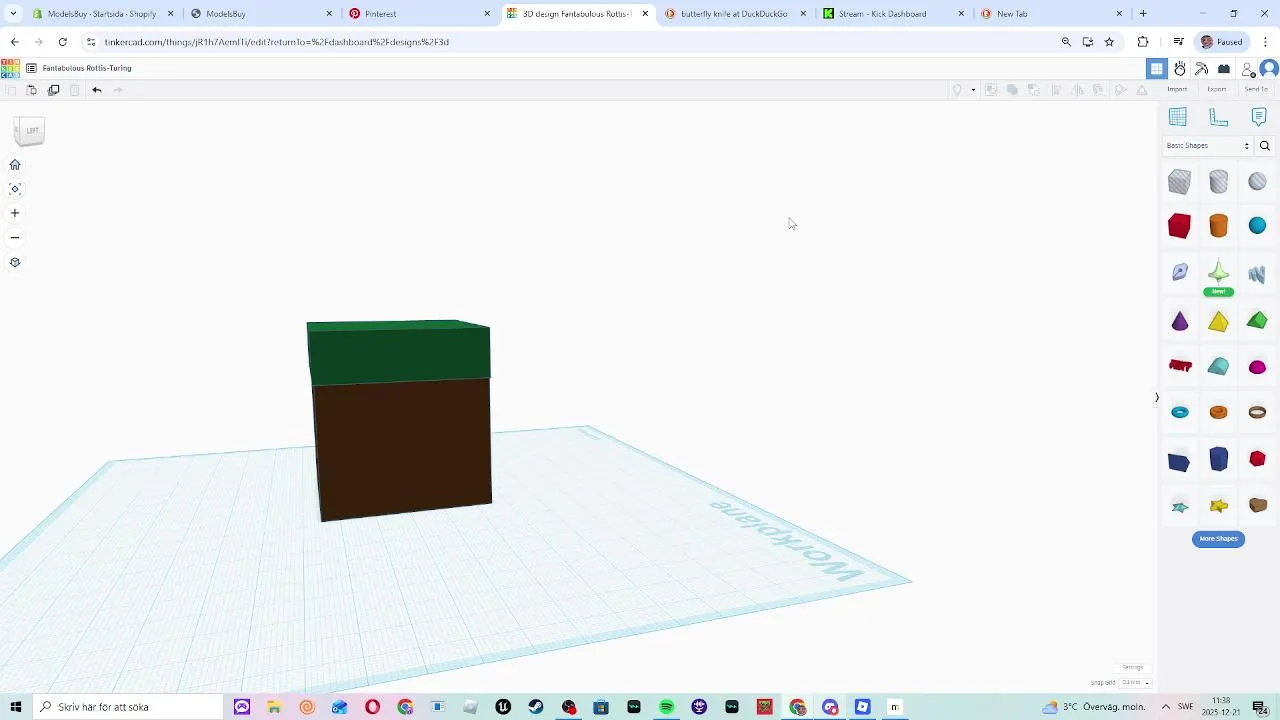The width and height of the screenshot is (1280, 720).
Task: Open the user profile avatar
Action: pyautogui.click(x=1269, y=68)
